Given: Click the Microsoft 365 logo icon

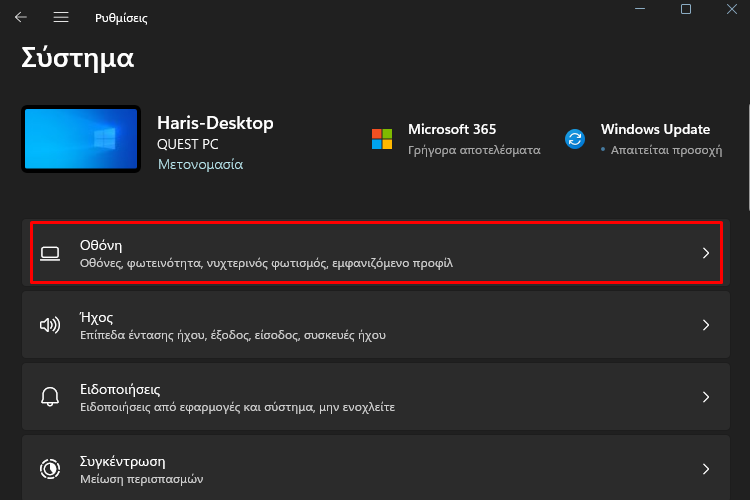Looking at the screenshot, I should tap(382, 139).
